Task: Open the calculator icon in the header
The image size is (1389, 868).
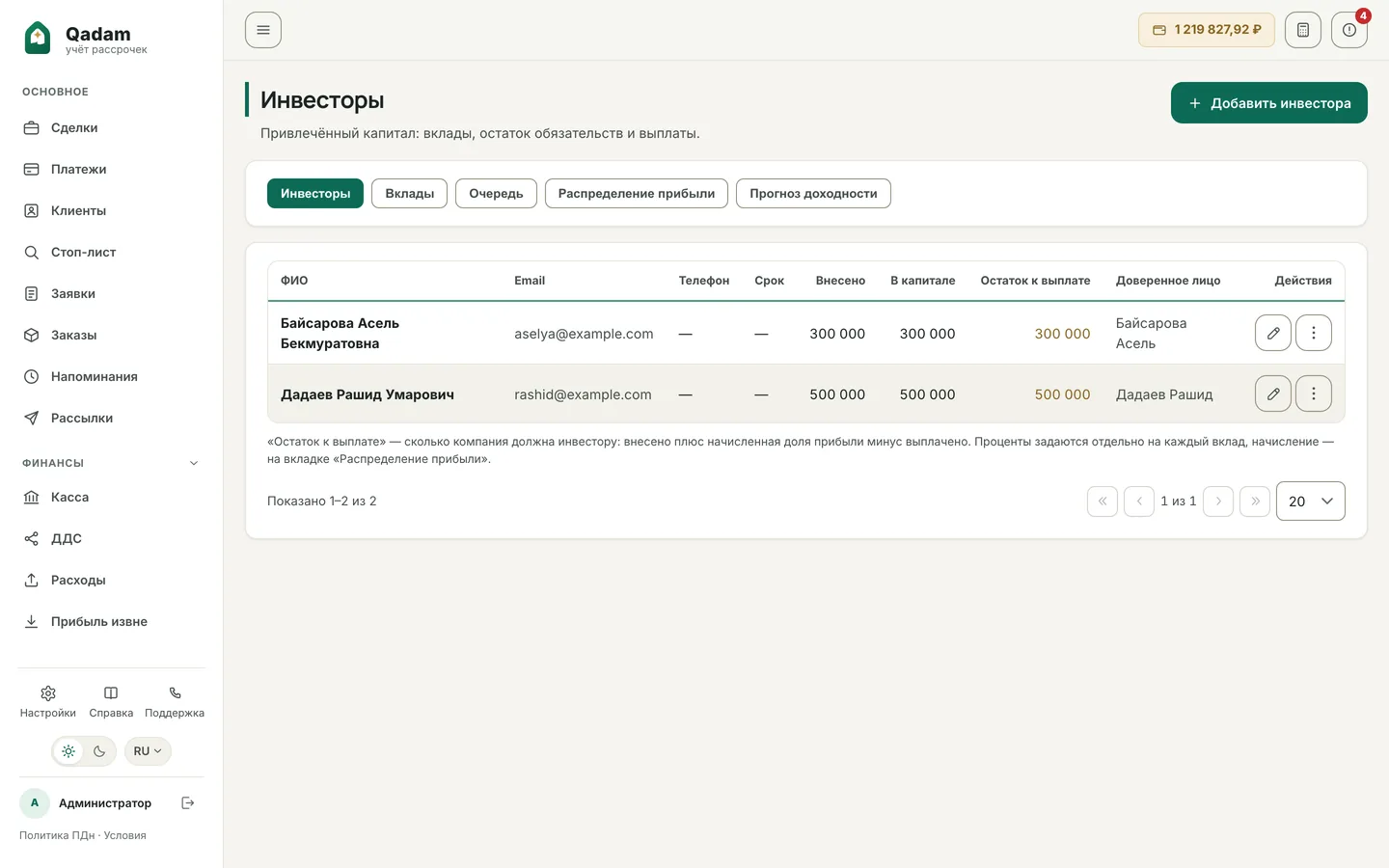Action: 1303,30
